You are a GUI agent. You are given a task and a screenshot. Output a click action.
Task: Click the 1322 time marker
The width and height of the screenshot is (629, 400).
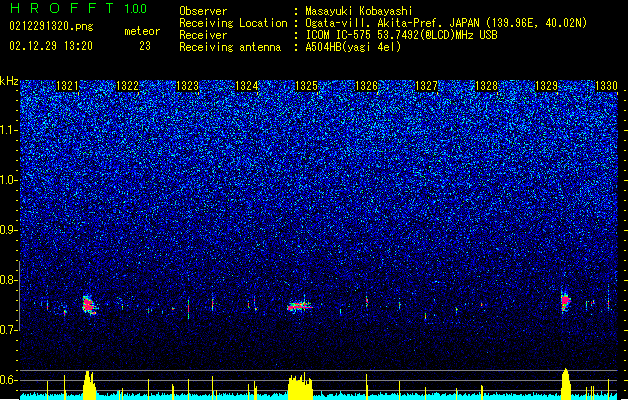pos(127,86)
